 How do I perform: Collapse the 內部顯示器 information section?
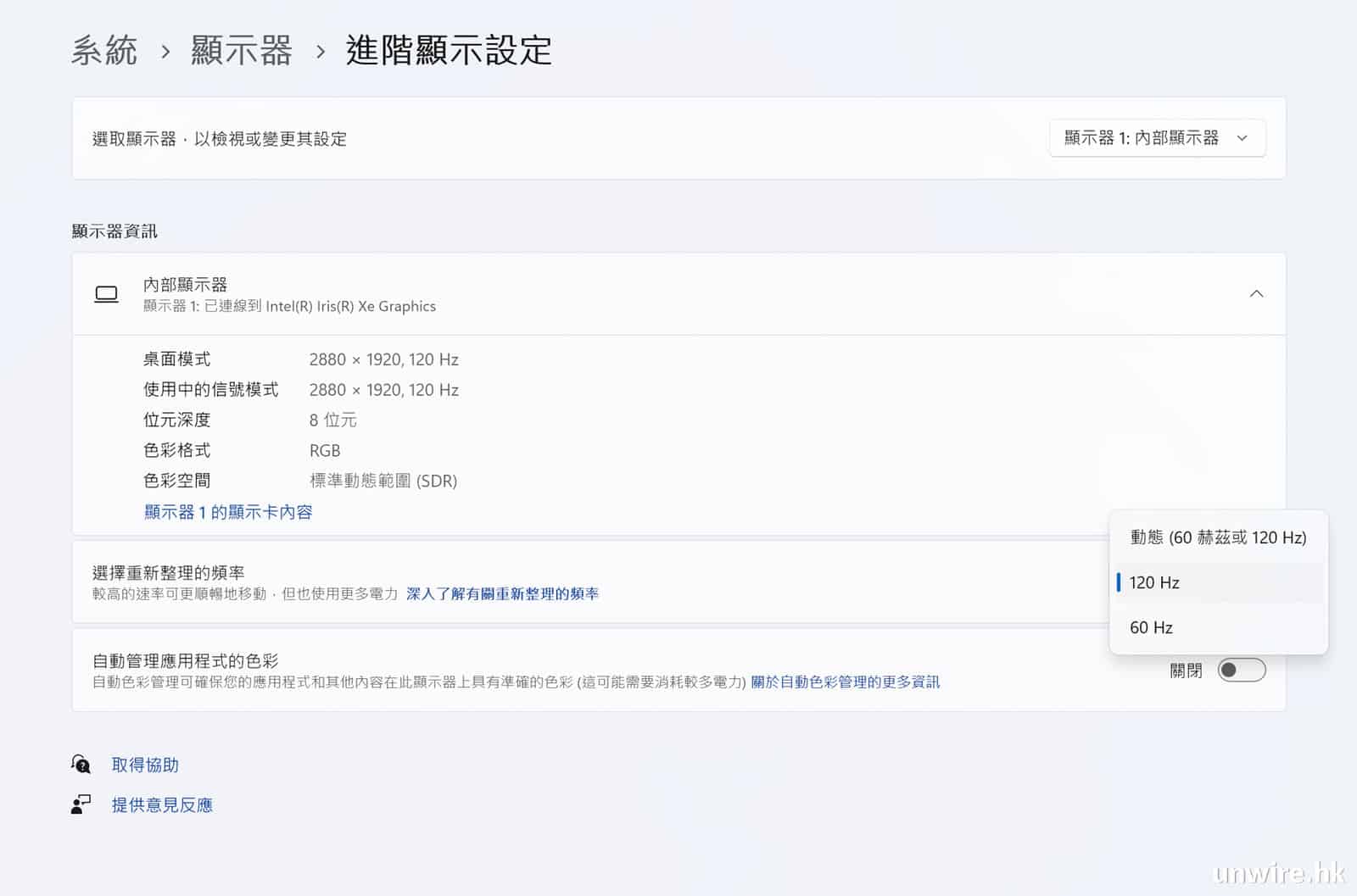click(1256, 294)
